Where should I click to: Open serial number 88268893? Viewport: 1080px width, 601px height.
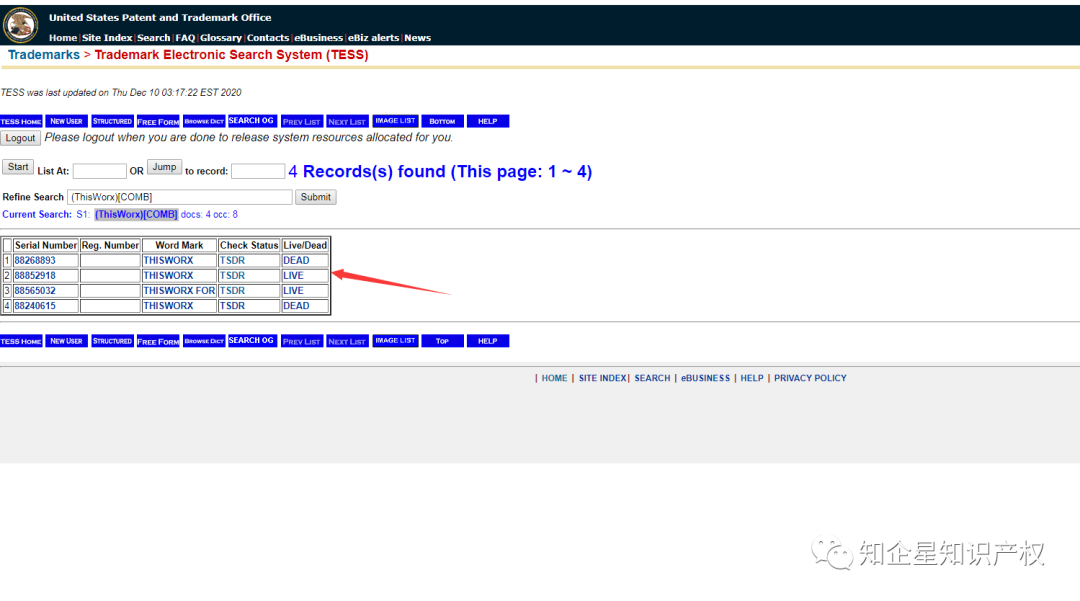pos(35,260)
